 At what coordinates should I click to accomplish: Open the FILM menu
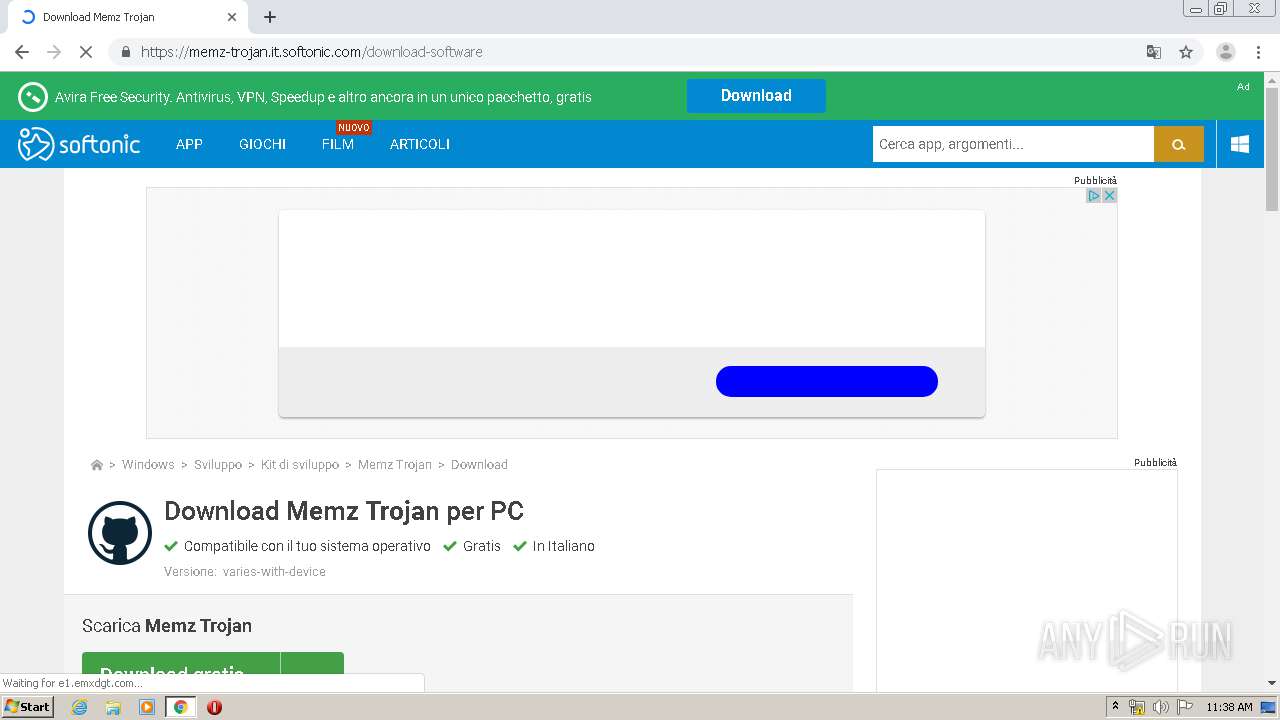[x=338, y=144]
